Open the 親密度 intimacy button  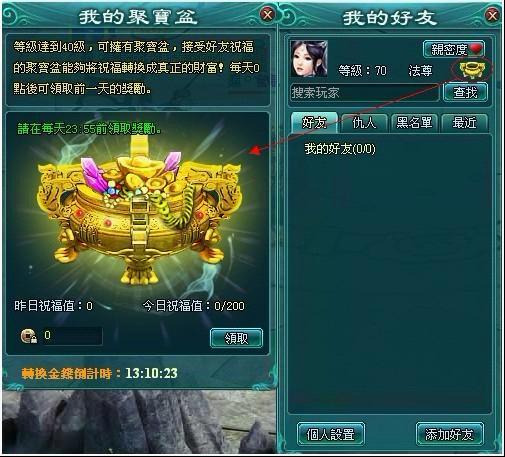click(x=454, y=49)
